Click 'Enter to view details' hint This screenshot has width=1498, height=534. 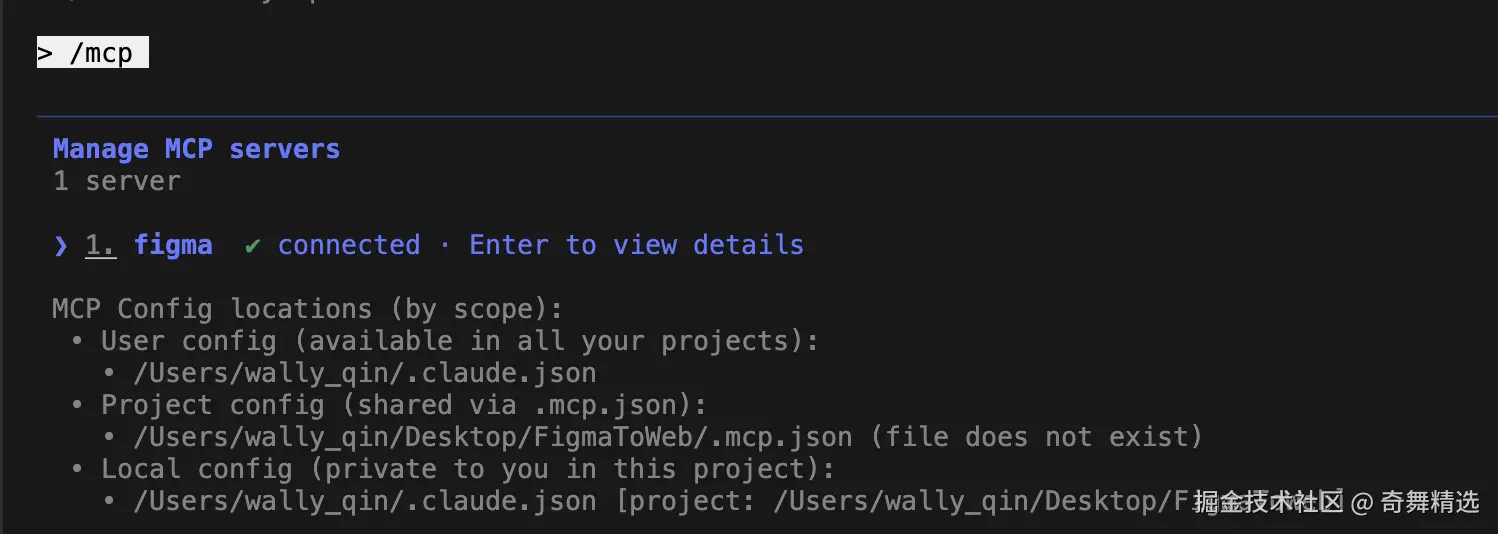click(x=636, y=246)
